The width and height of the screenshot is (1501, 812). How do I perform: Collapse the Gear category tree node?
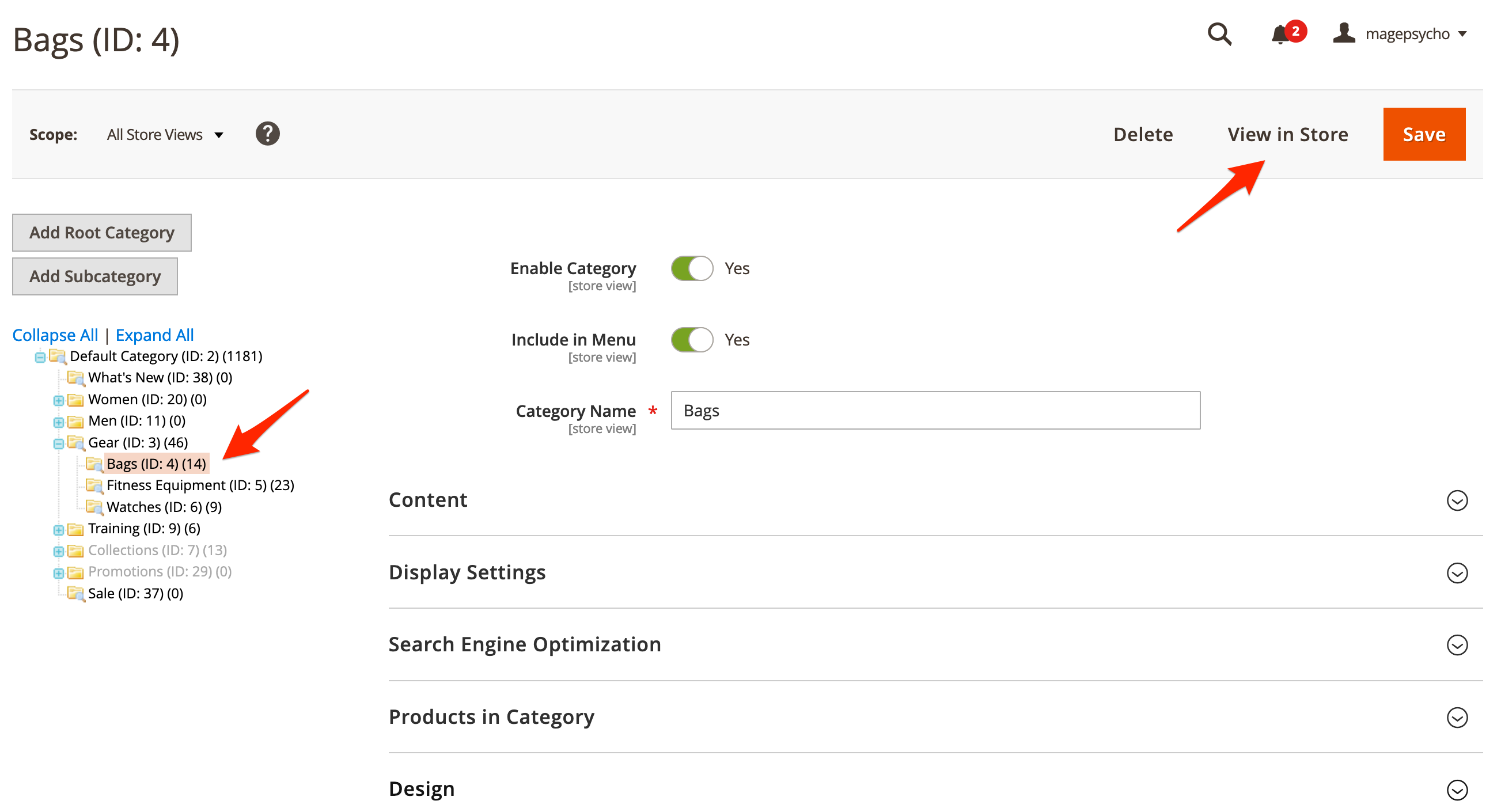tap(58, 444)
